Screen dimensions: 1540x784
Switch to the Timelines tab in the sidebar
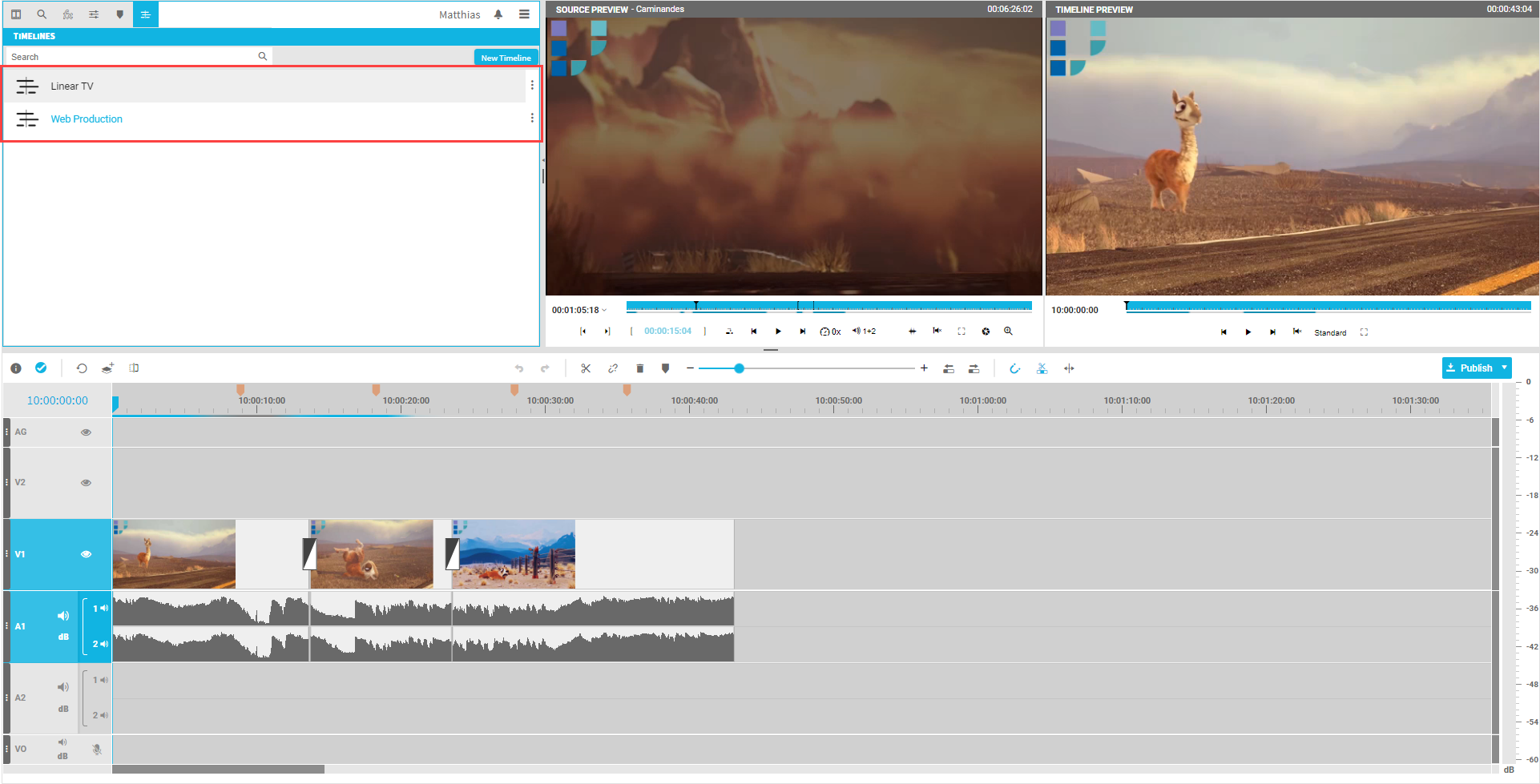[x=145, y=14]
